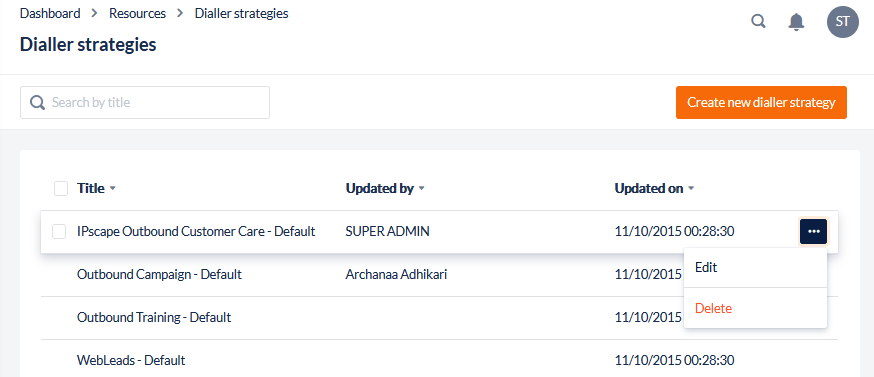Viewport: 874px width, 377px height.
Task: Choose Edit from the row menu
Action: tap(755, 268)
